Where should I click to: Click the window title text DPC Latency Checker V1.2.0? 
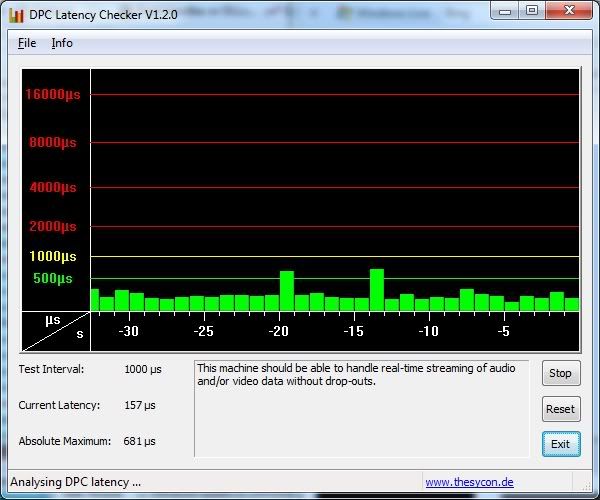tap(103, 15)
